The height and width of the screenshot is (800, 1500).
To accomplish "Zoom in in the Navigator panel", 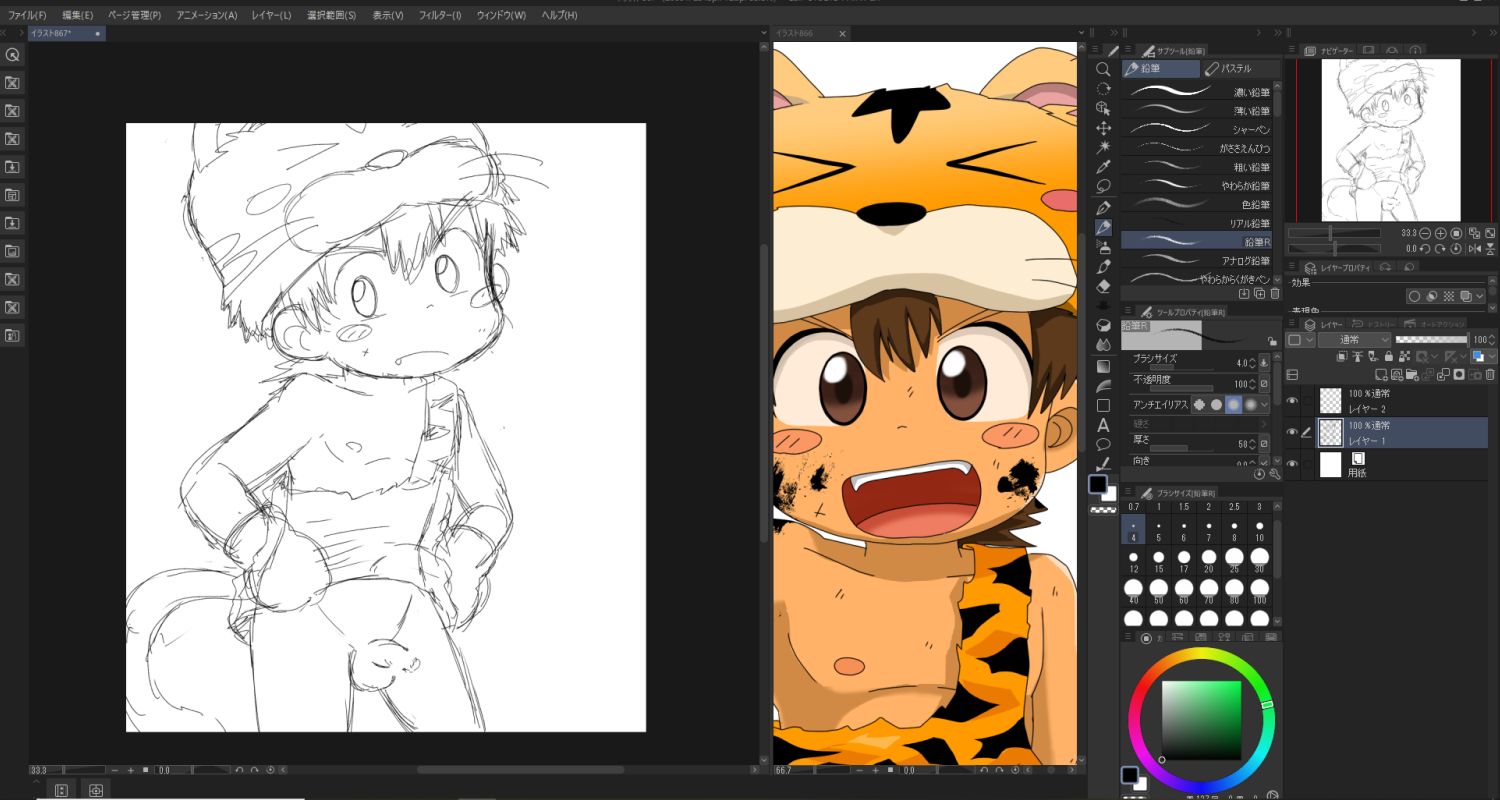I will pos(1441,233).
